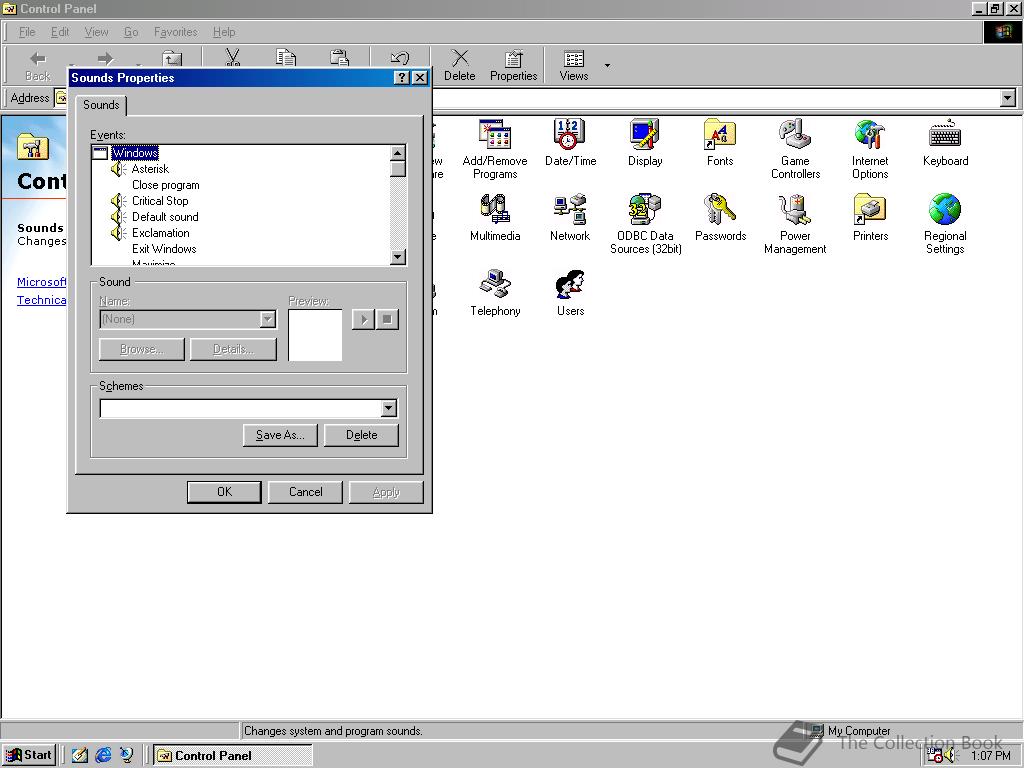This screenshot has width=1024, height=768.
Task: Open the Telephony icon
Action: [495, 286]
